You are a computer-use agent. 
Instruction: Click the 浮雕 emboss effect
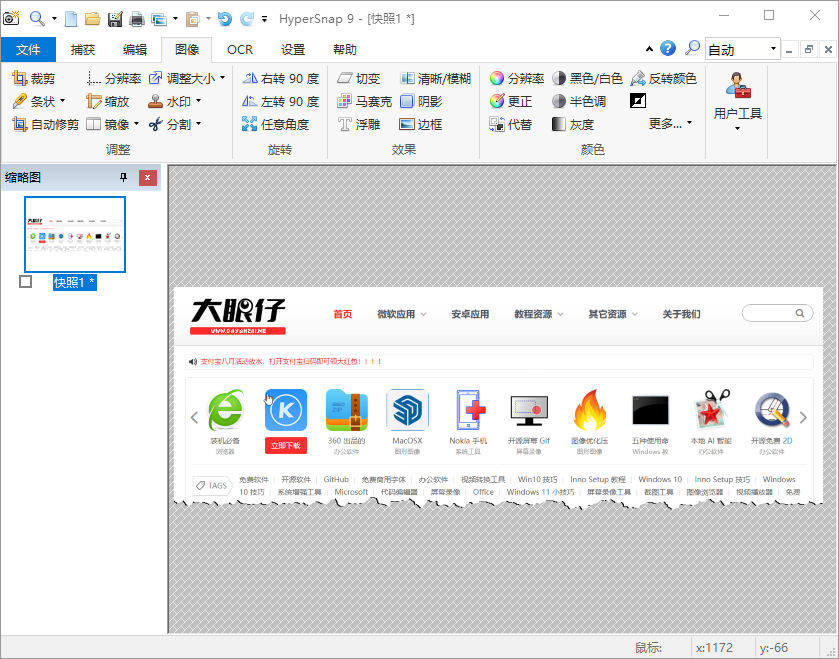(x=359, y=124)
